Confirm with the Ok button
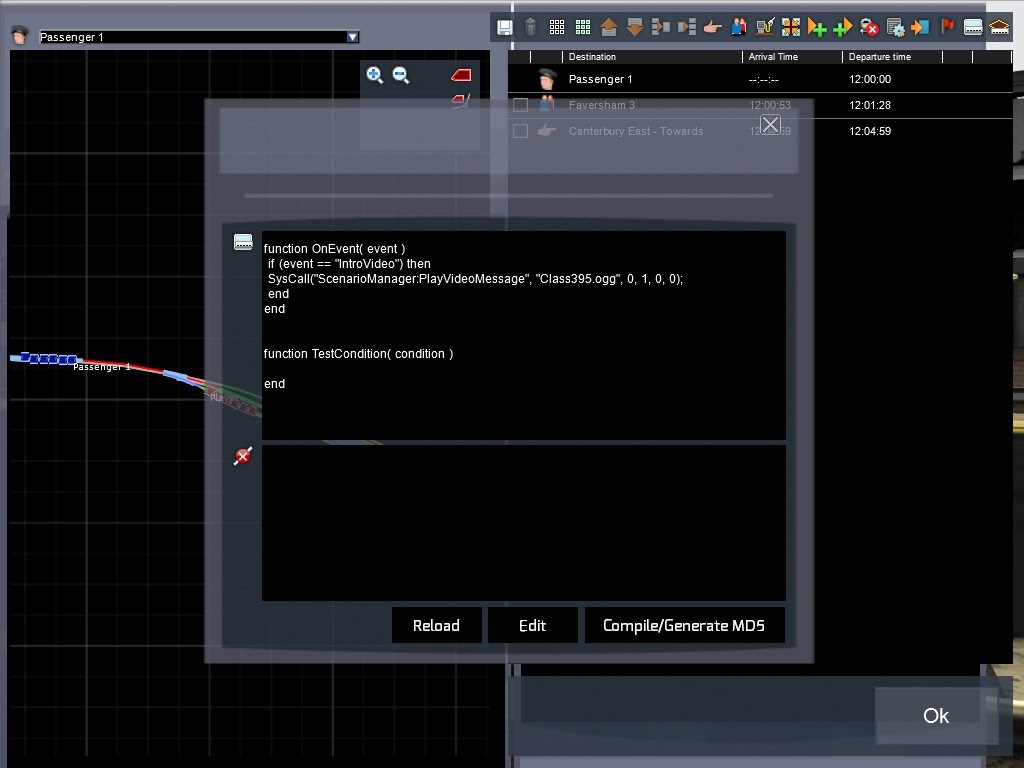1024x768 pixels. (x=935, y=715)
